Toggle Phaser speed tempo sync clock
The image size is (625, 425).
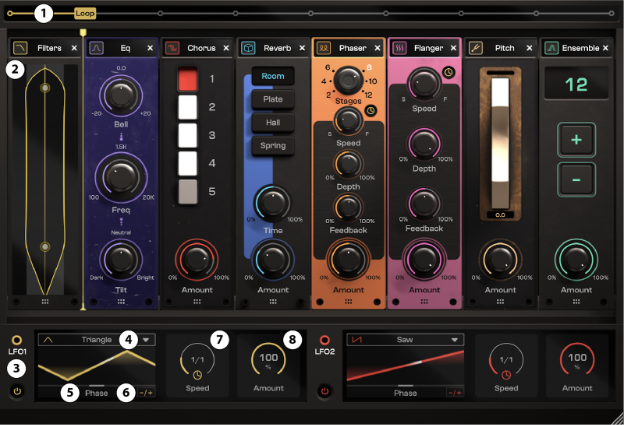(371, 110)
